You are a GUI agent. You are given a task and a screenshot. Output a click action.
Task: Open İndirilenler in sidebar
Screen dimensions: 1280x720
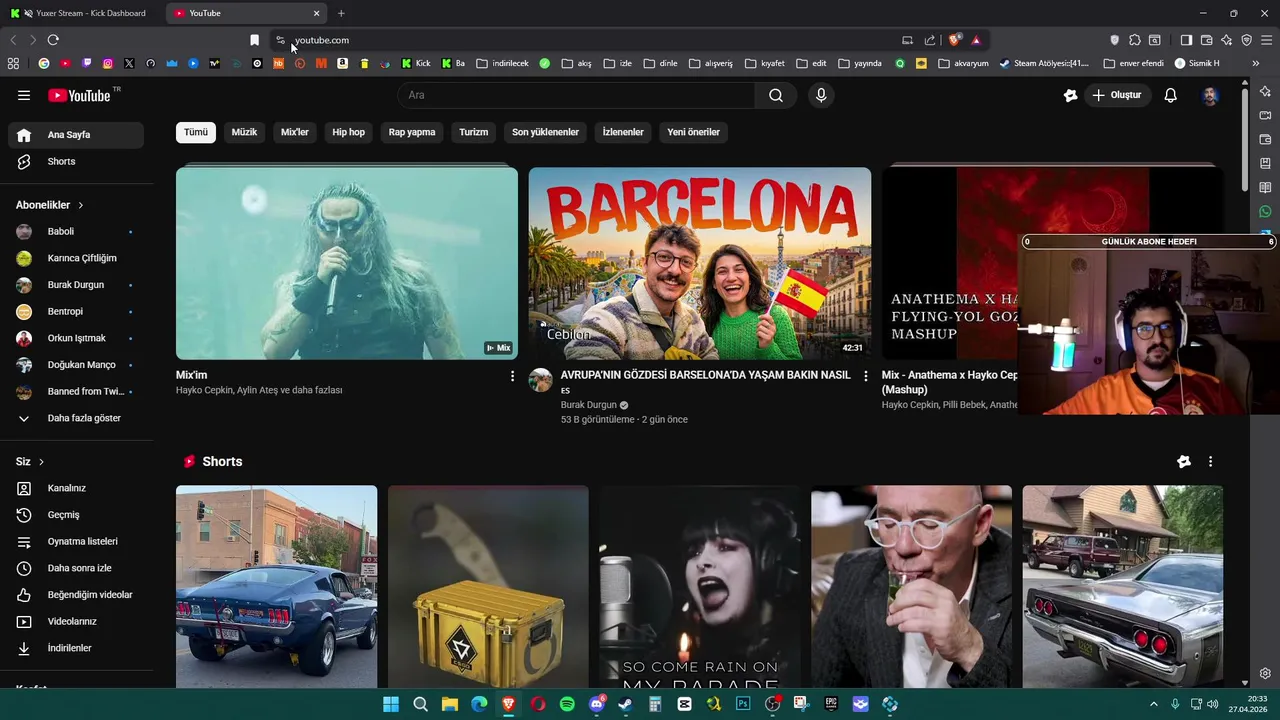tap(76, 648)
